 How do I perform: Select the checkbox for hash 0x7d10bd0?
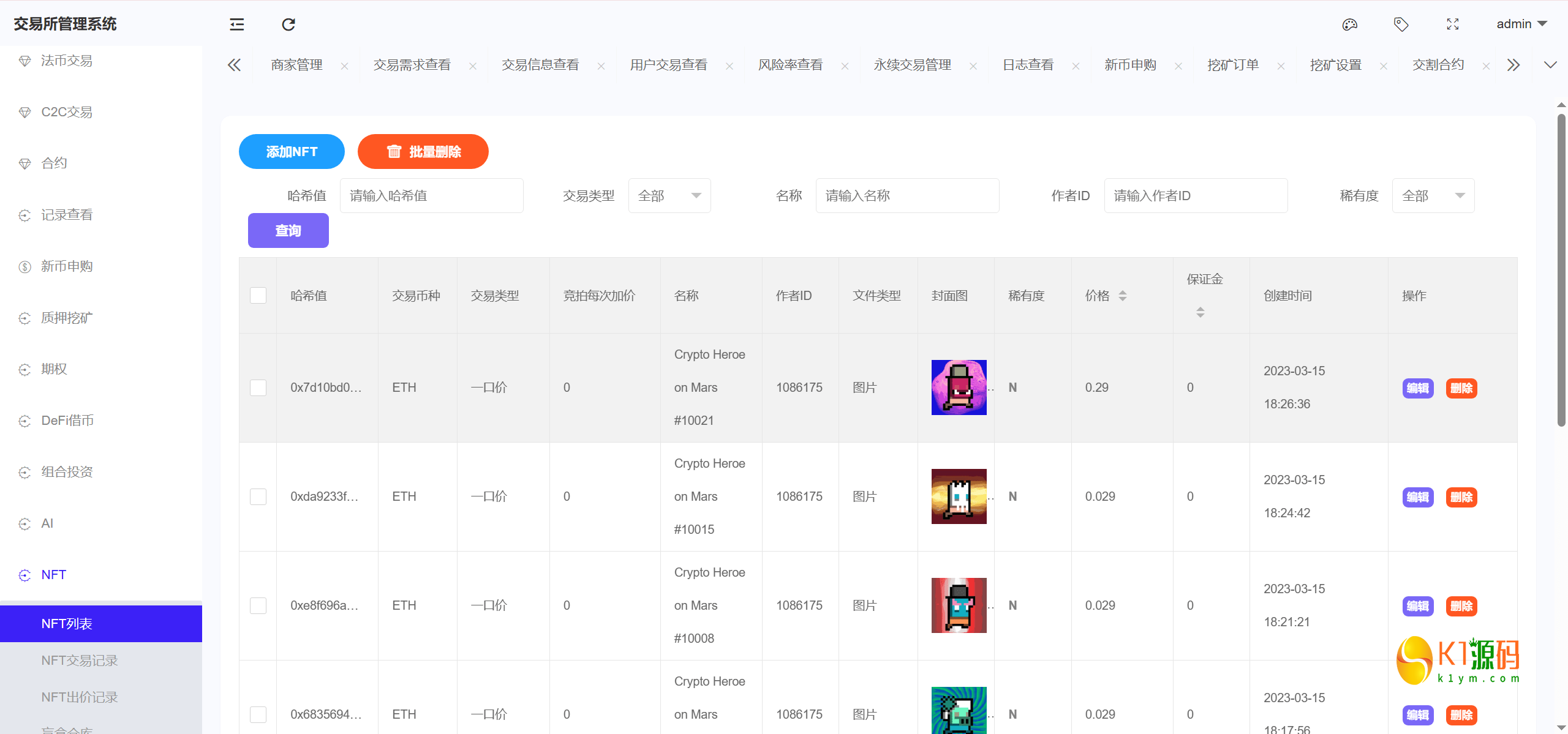pos(258,388)
